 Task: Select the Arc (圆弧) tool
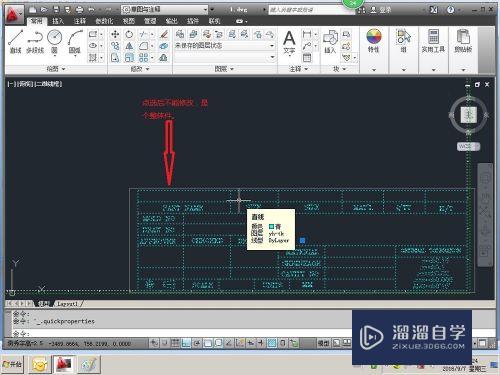[75, 41]
